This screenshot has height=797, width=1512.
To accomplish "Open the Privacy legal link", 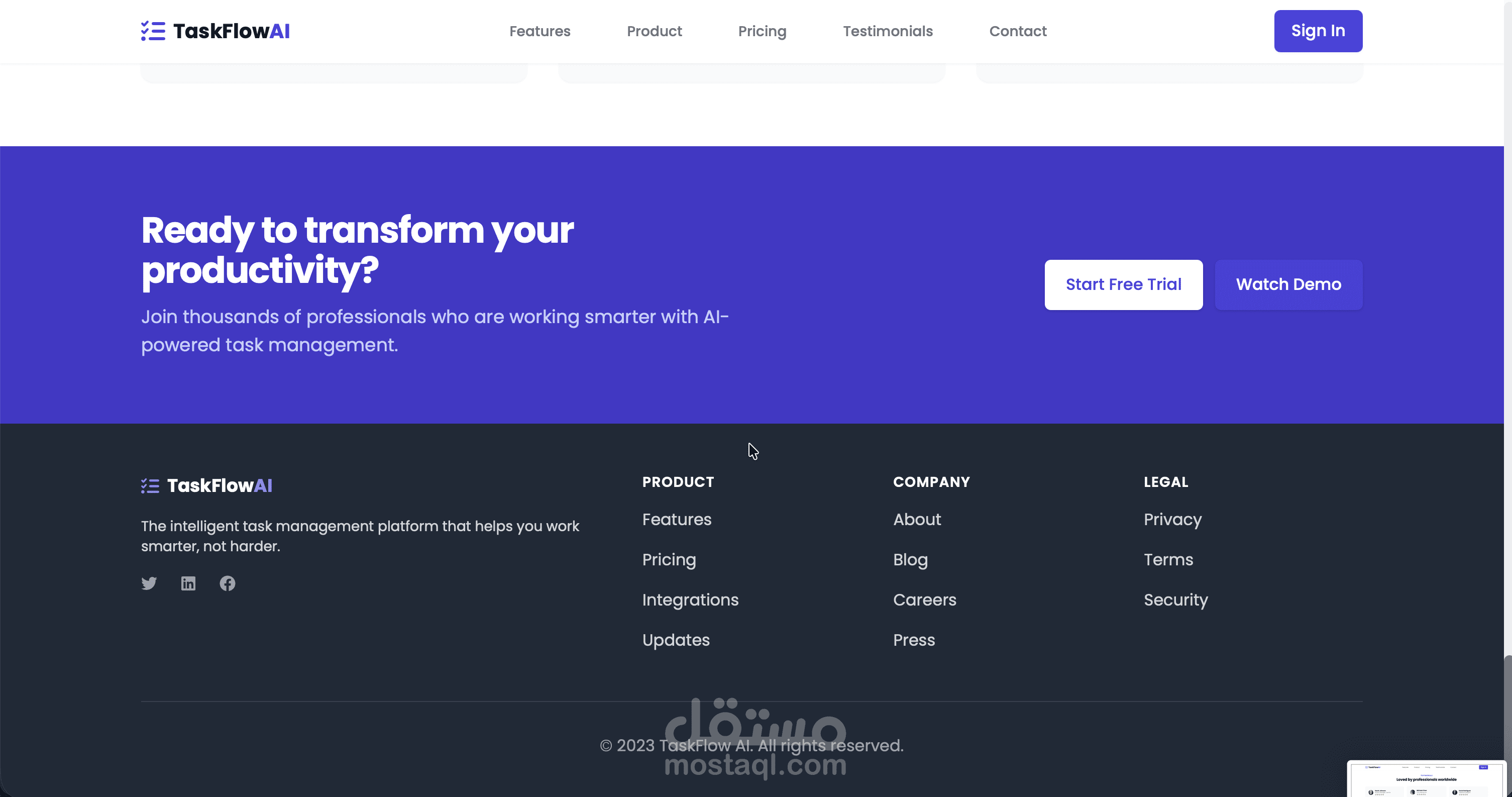I will pos(1172,519).
